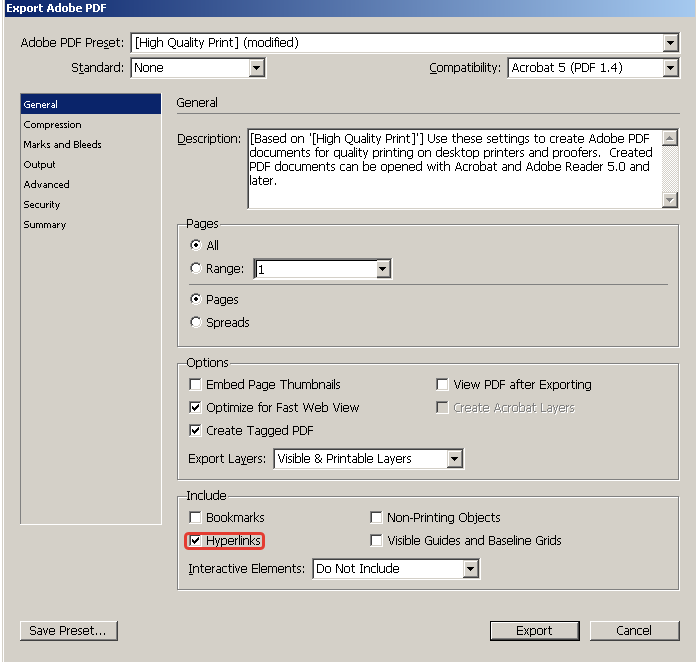
Task: Click the page Range input field
Action: 316,269
